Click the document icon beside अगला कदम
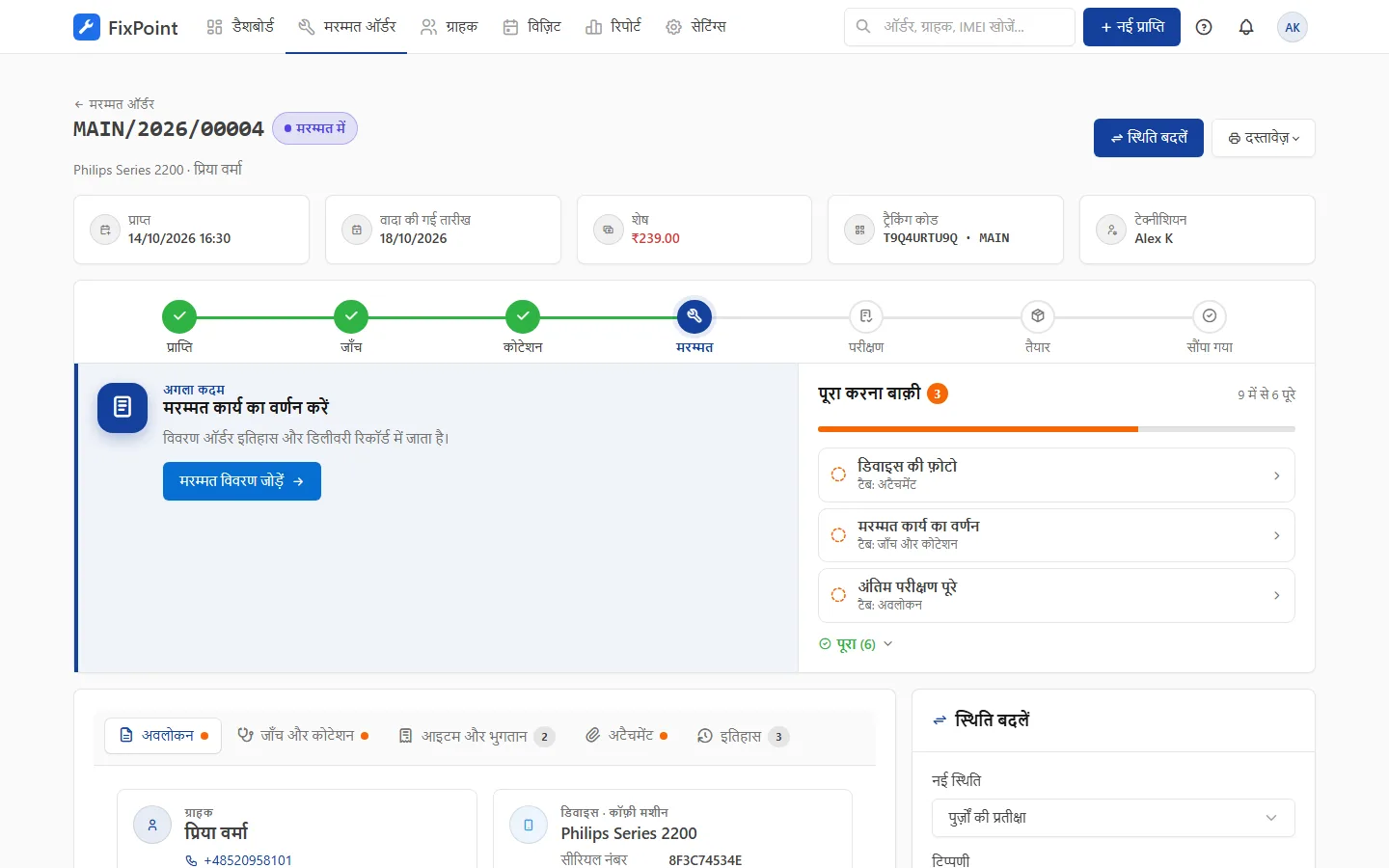 click(123, 407)
